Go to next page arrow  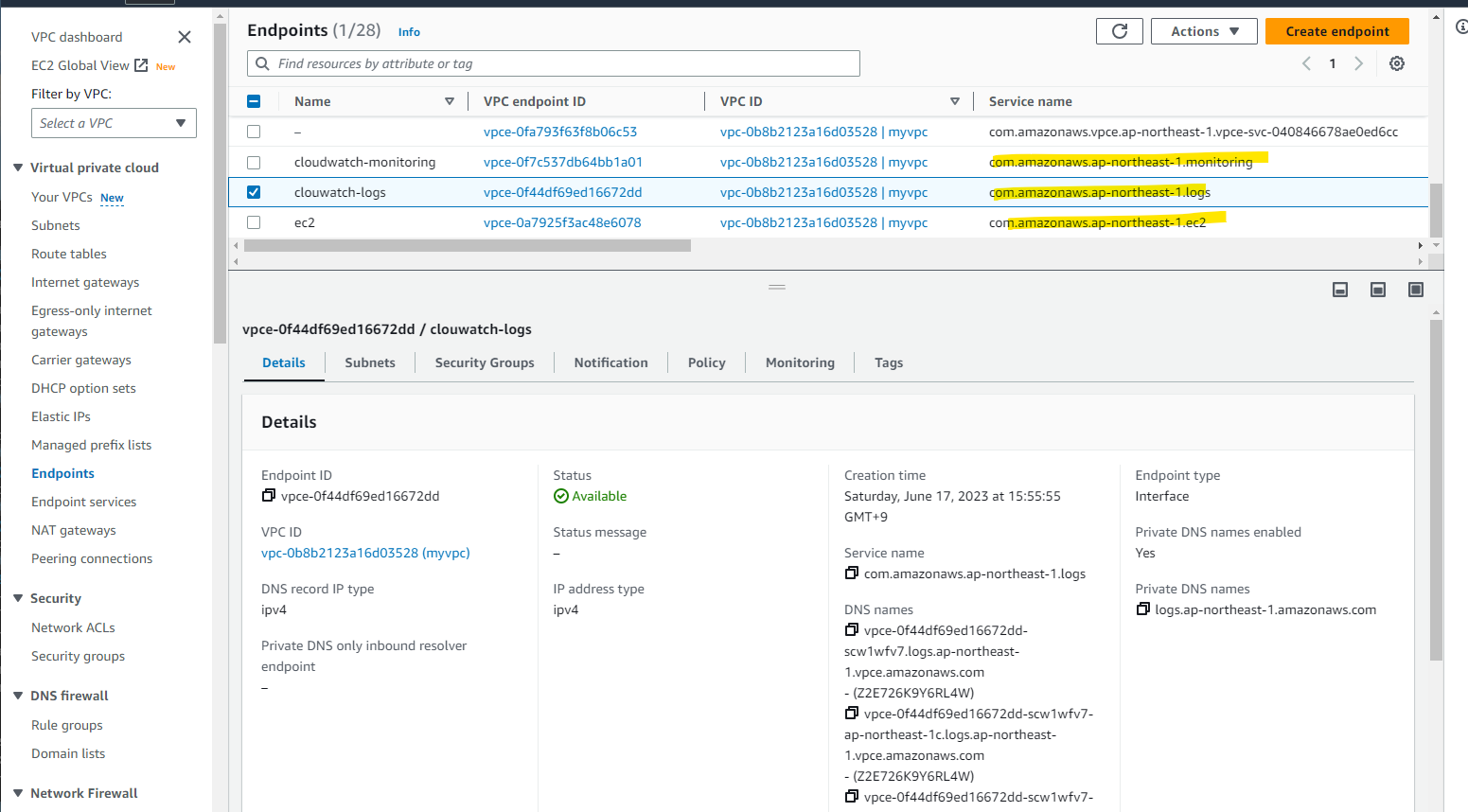pyautogui.click(x=1358, y=63)
